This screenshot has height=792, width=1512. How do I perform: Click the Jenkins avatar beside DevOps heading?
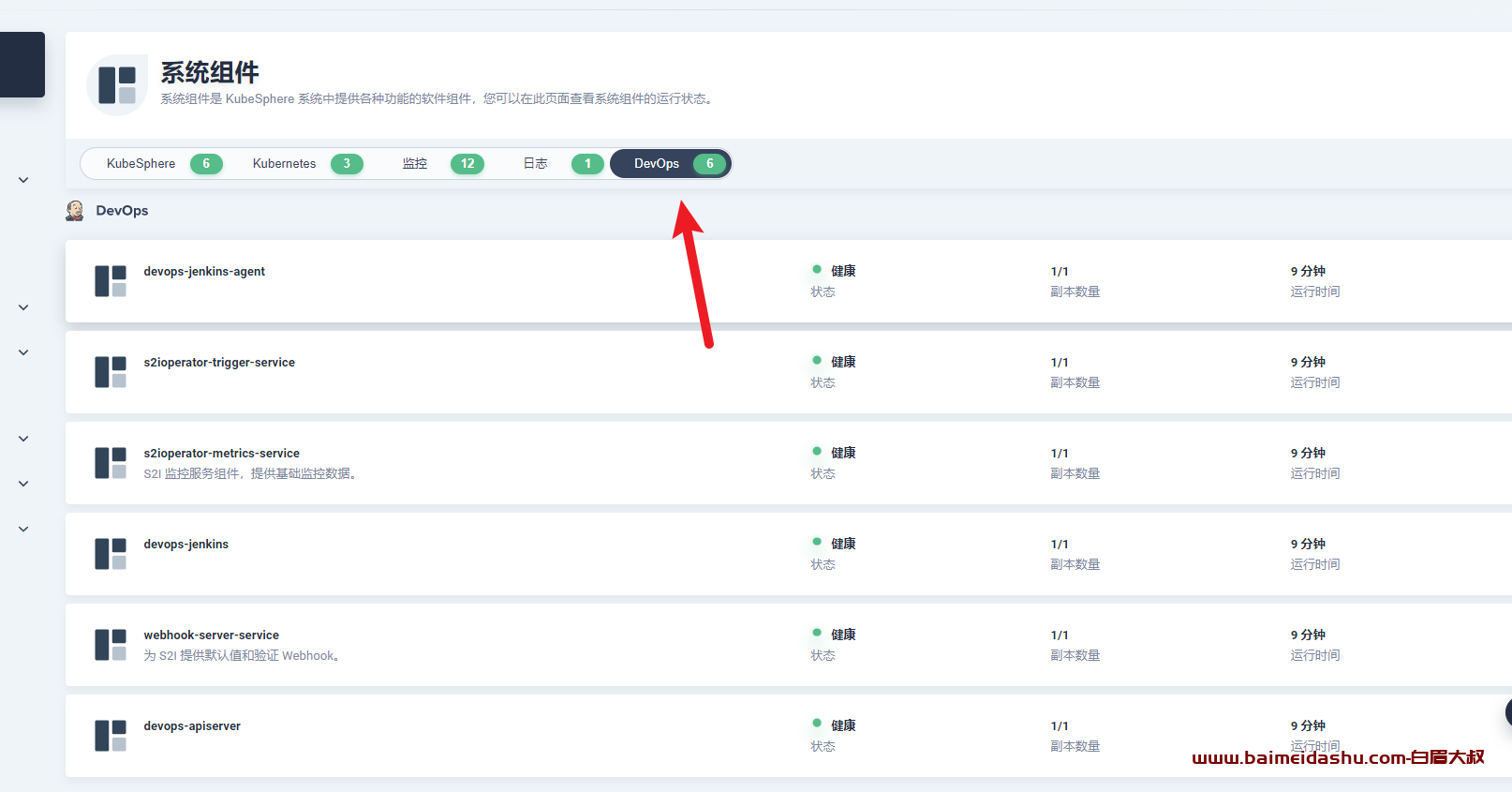tap(75, 211)
